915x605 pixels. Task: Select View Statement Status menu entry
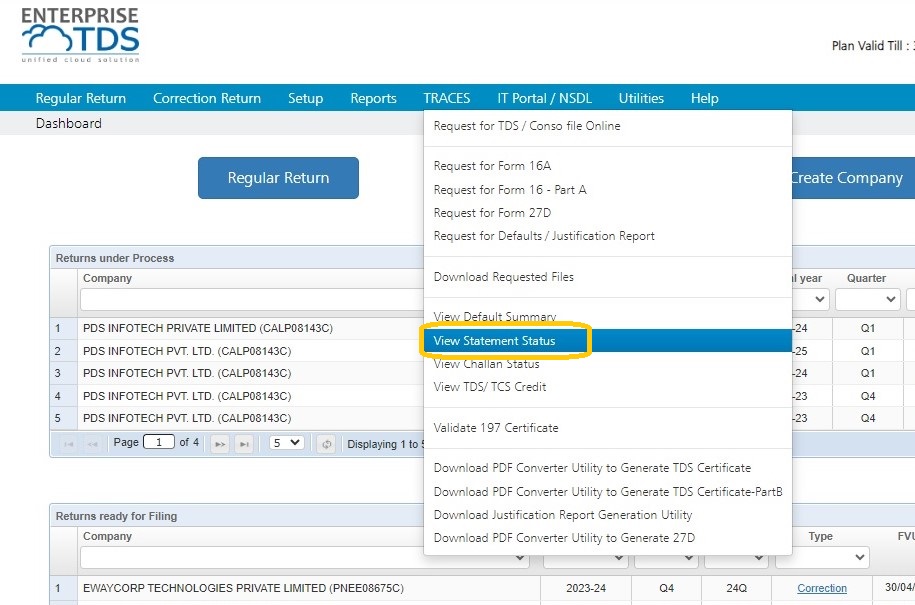coord(494,341)
